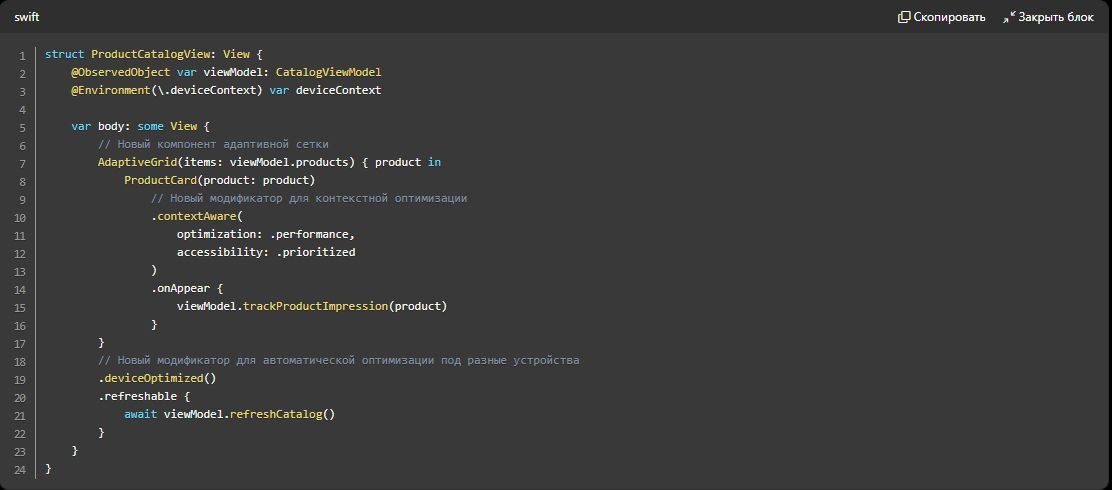Click the refreshCatalog() call
Viewport: 1112px width, 490px height.
pos(282,414)
